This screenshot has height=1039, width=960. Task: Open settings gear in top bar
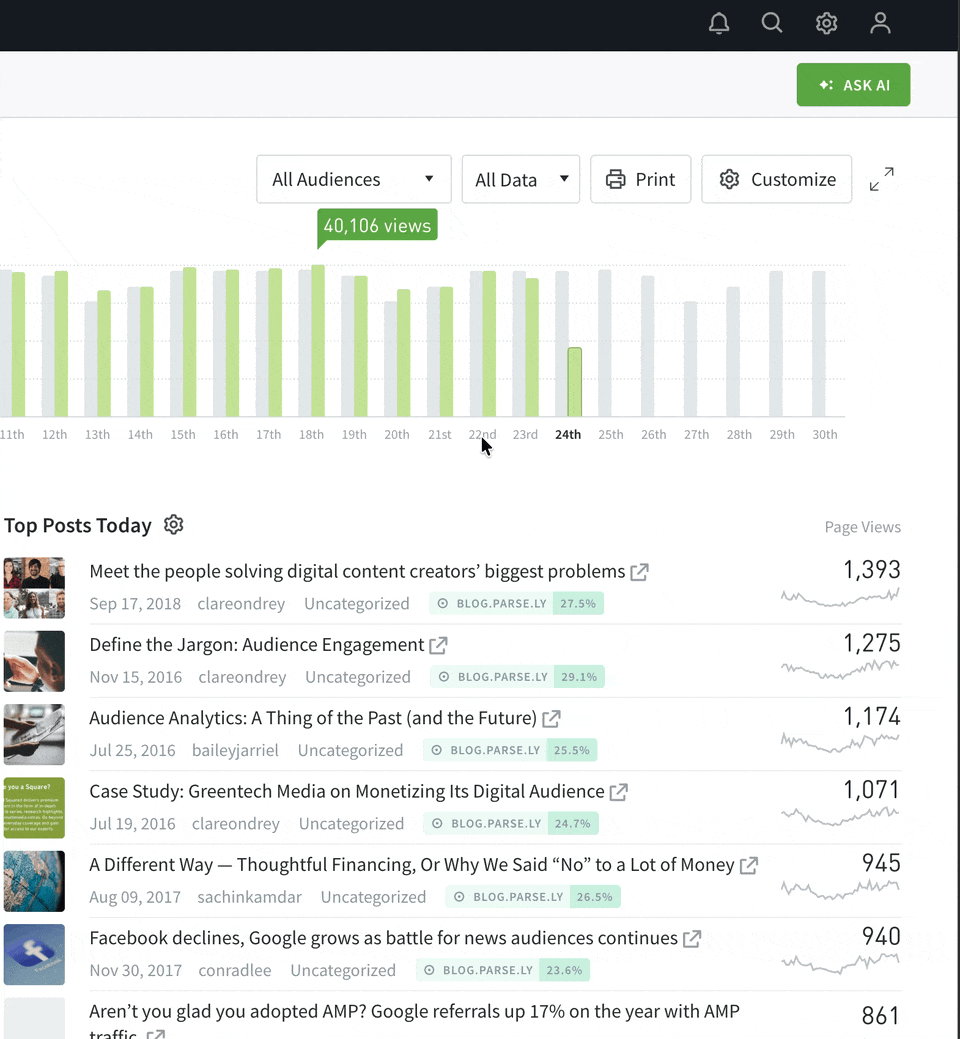826,23
